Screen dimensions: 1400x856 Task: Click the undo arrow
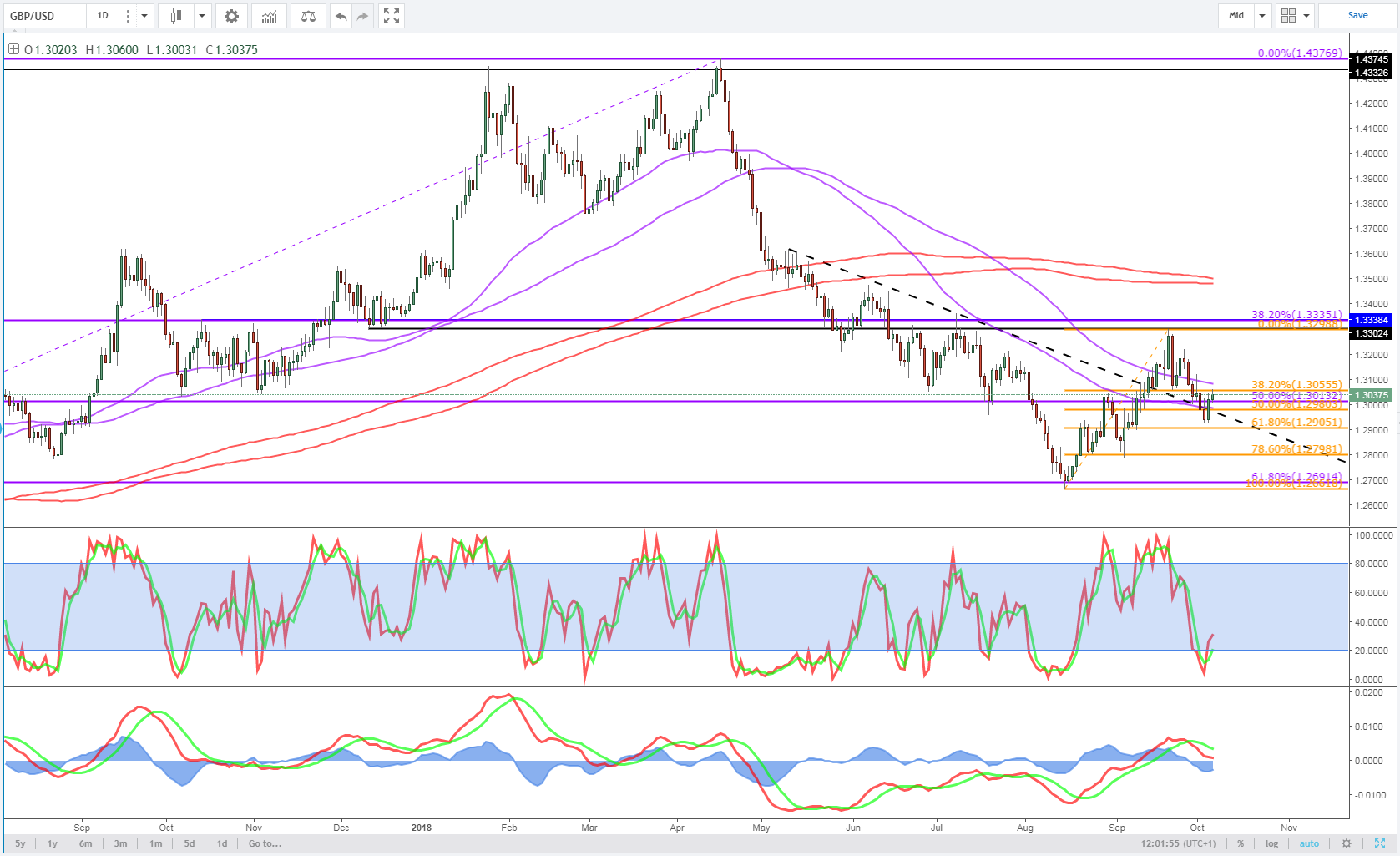click(x=341, y=15)
